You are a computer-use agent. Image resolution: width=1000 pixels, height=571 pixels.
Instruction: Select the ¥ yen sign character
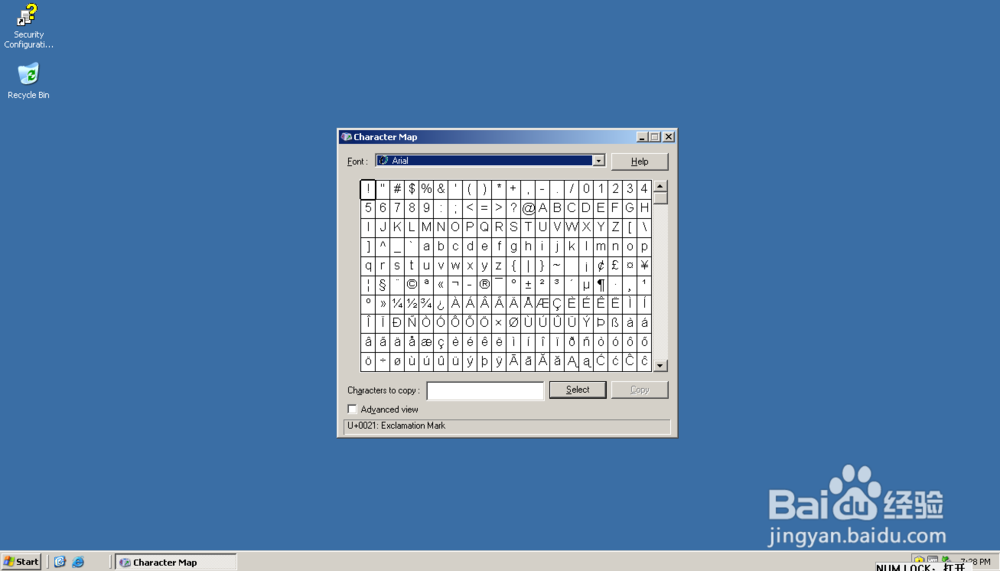click(x=644, y=265)
